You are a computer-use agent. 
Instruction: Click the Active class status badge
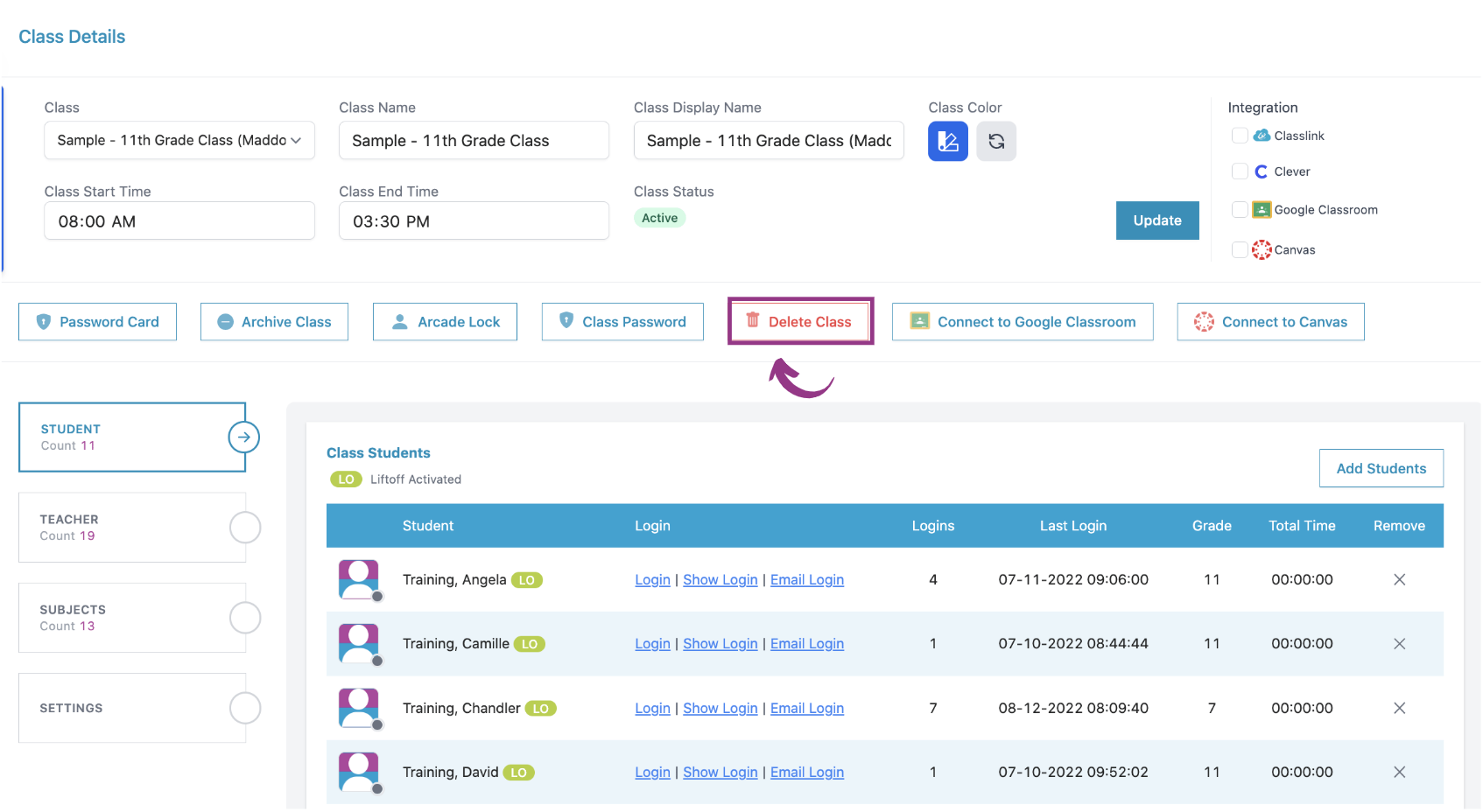(x=659, y=218)
